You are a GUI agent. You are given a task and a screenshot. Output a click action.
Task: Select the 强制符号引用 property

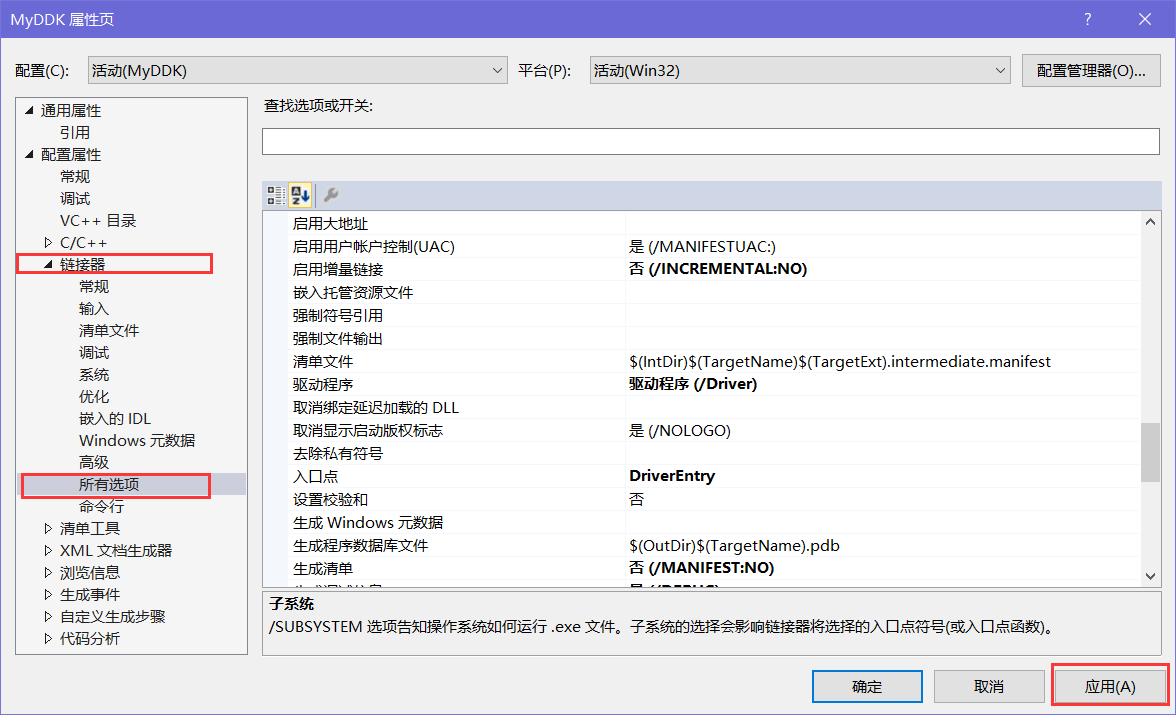click(x=338, y=316)
